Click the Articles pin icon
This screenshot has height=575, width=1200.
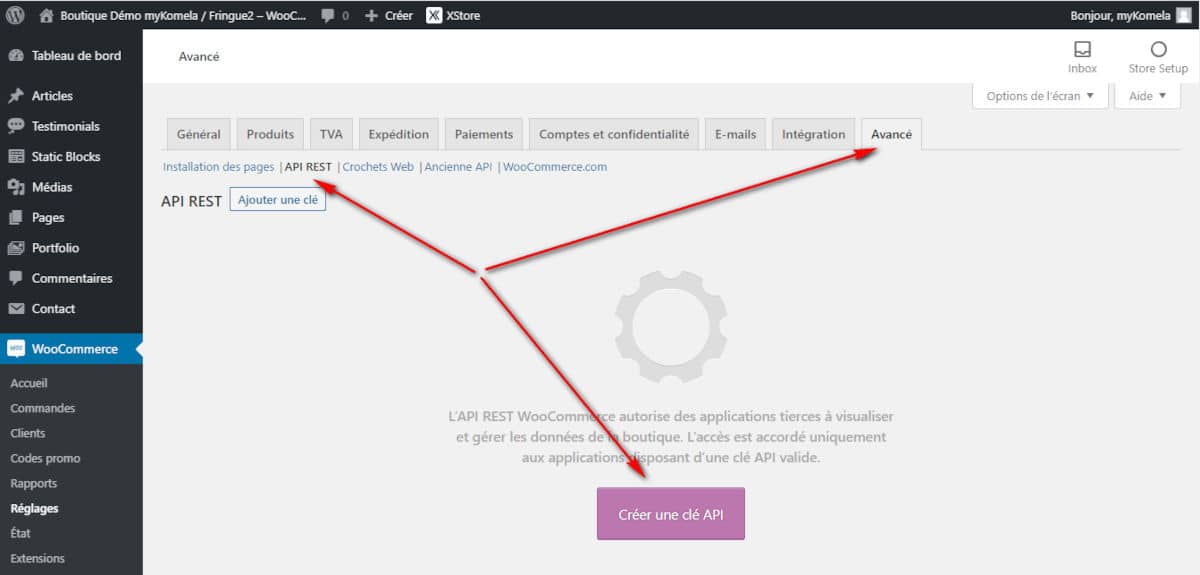tap(15, 96)
